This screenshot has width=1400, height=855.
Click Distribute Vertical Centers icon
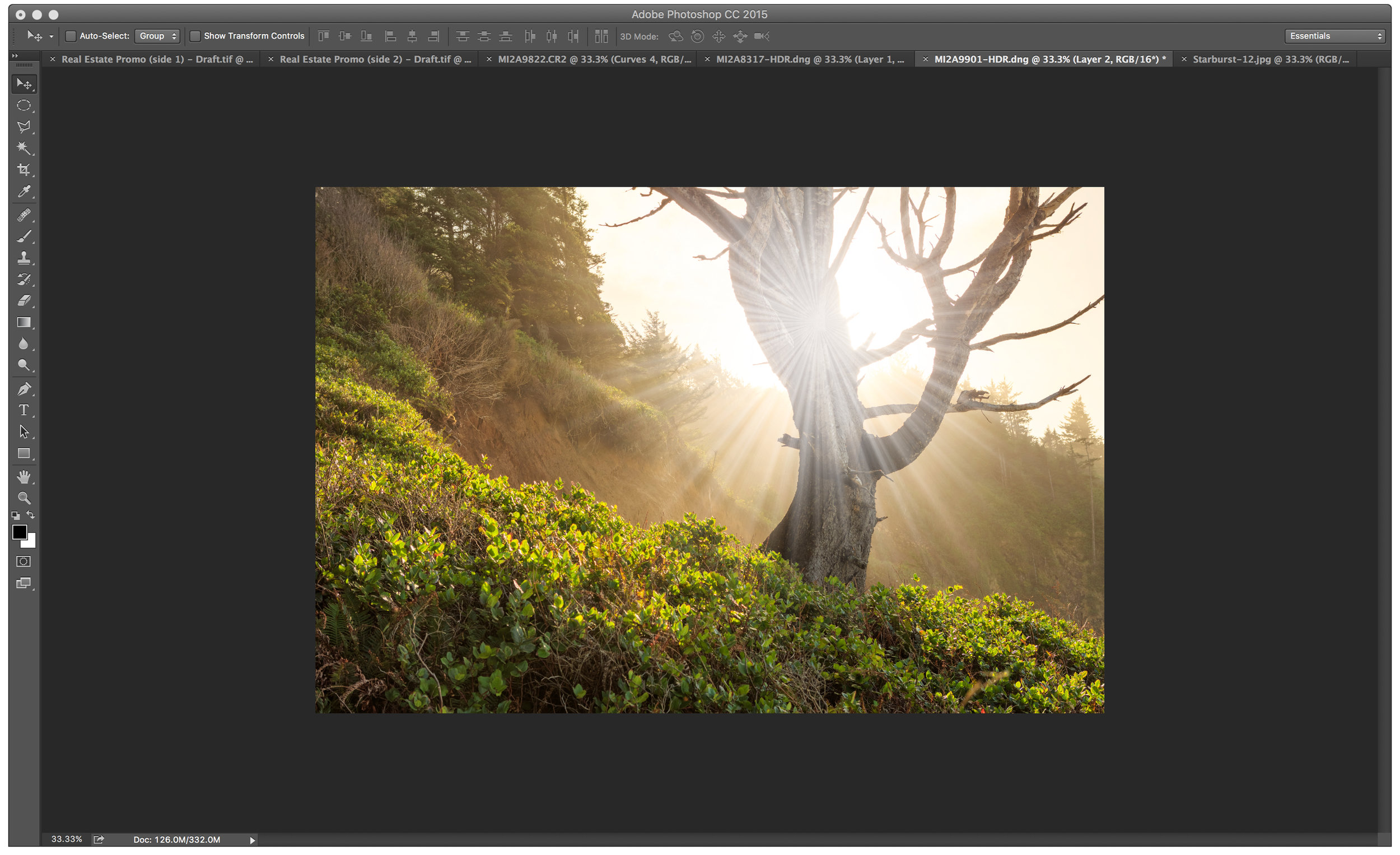(x=484, y=36)
